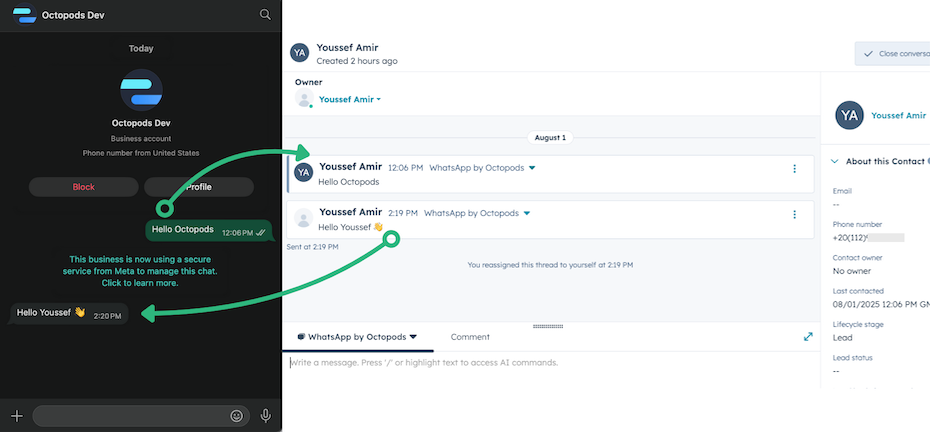Click the microphone voice message icon
This screenshot has width=930, height=432.
click(x=266, y=415)
